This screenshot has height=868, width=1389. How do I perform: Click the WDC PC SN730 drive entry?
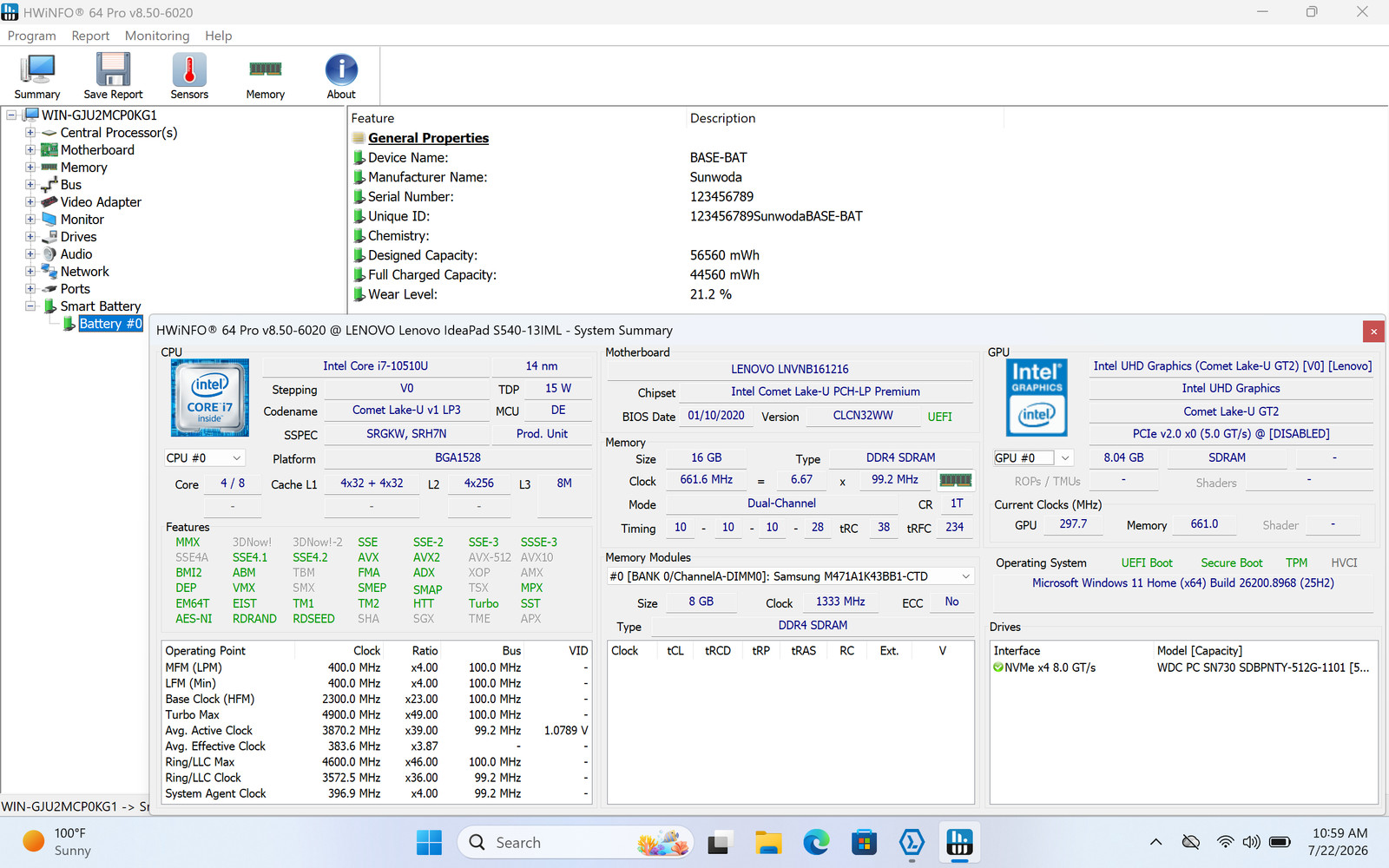point(1263,667)
